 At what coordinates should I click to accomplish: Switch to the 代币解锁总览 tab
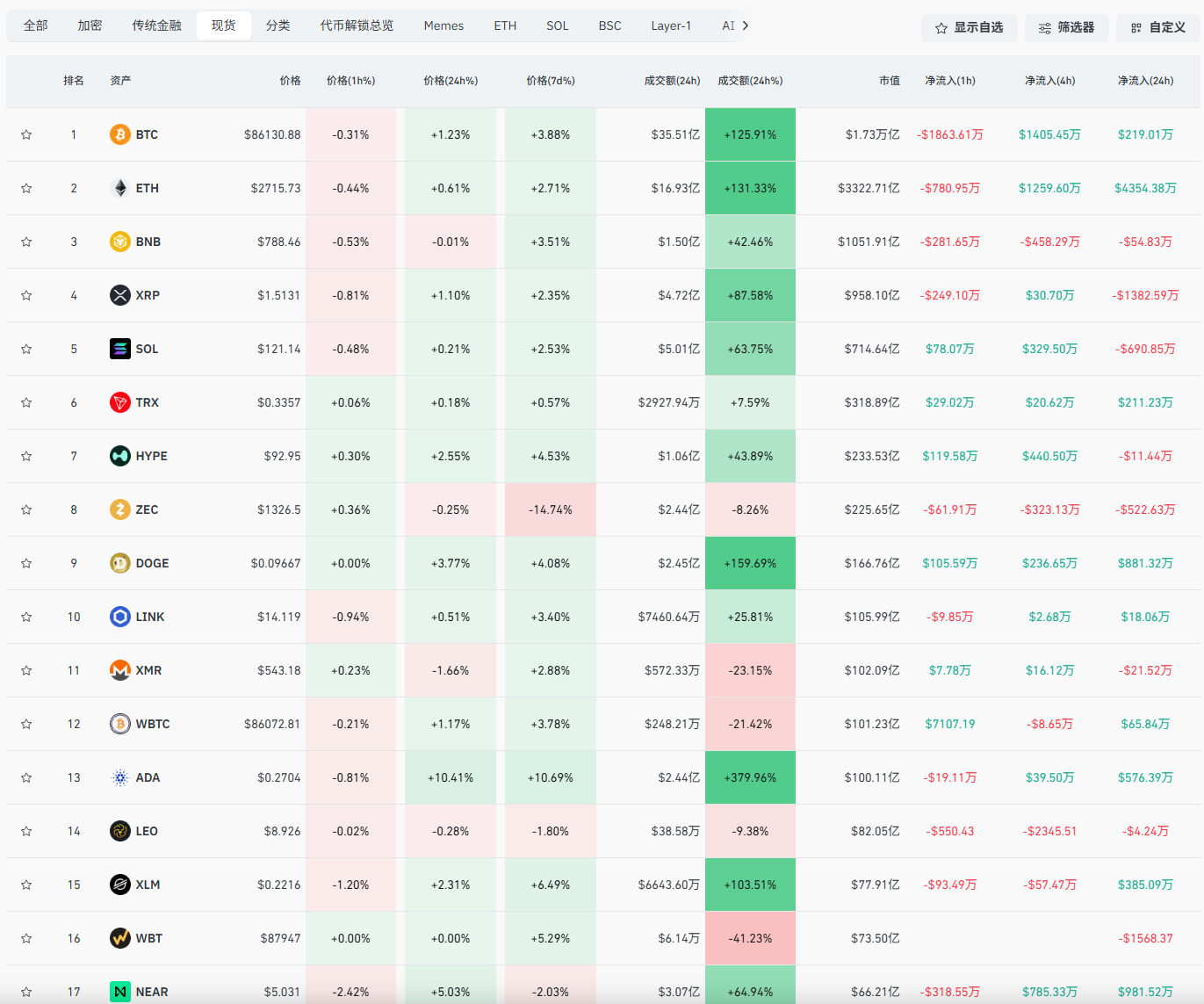point(357,25)
